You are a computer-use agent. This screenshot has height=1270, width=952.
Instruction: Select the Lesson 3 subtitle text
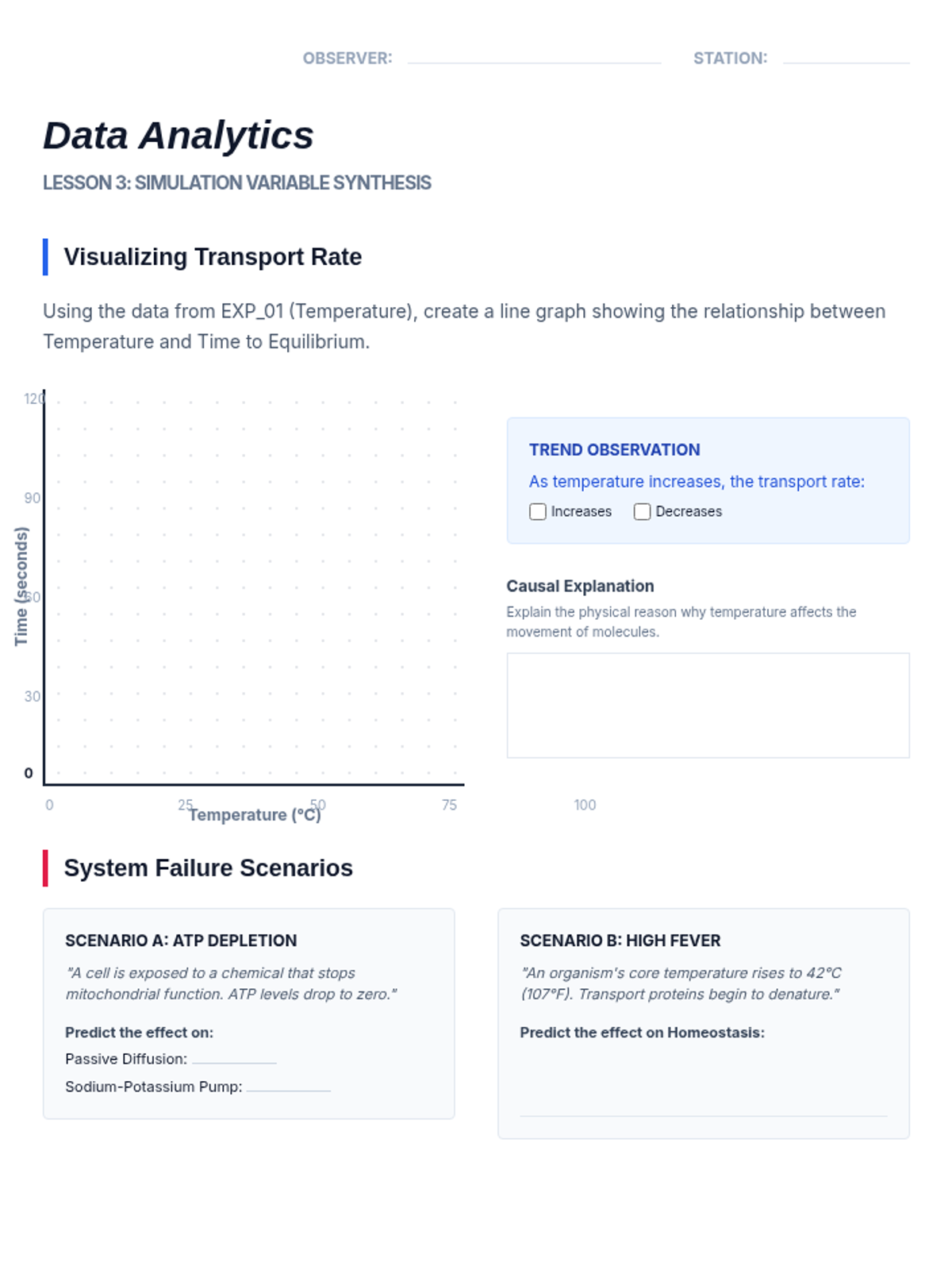point(237,183)
